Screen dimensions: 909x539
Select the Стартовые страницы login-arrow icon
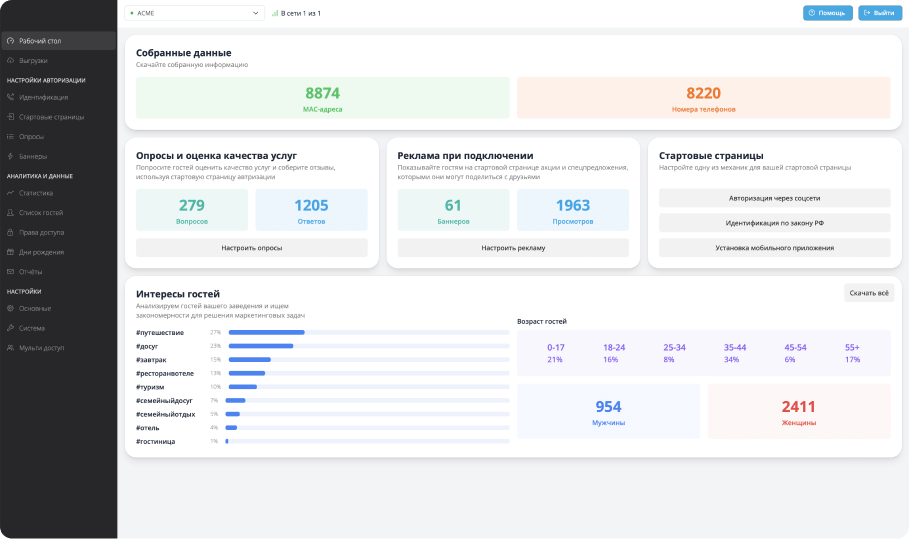pos(10,117)
